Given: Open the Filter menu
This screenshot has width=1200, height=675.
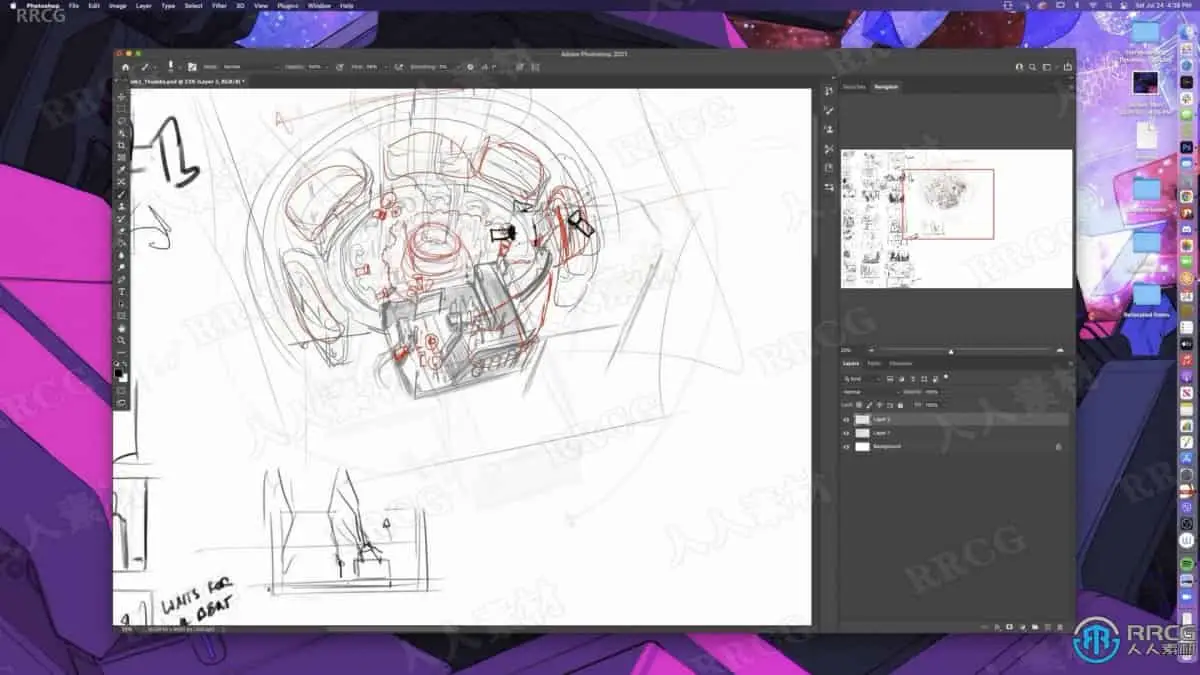Looking at the screenshot, I should (x=219, y=5).
